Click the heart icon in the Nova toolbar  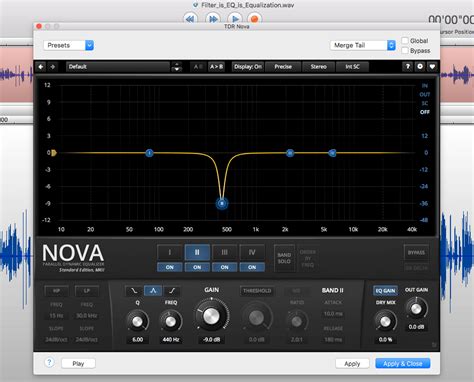(432, 67)
